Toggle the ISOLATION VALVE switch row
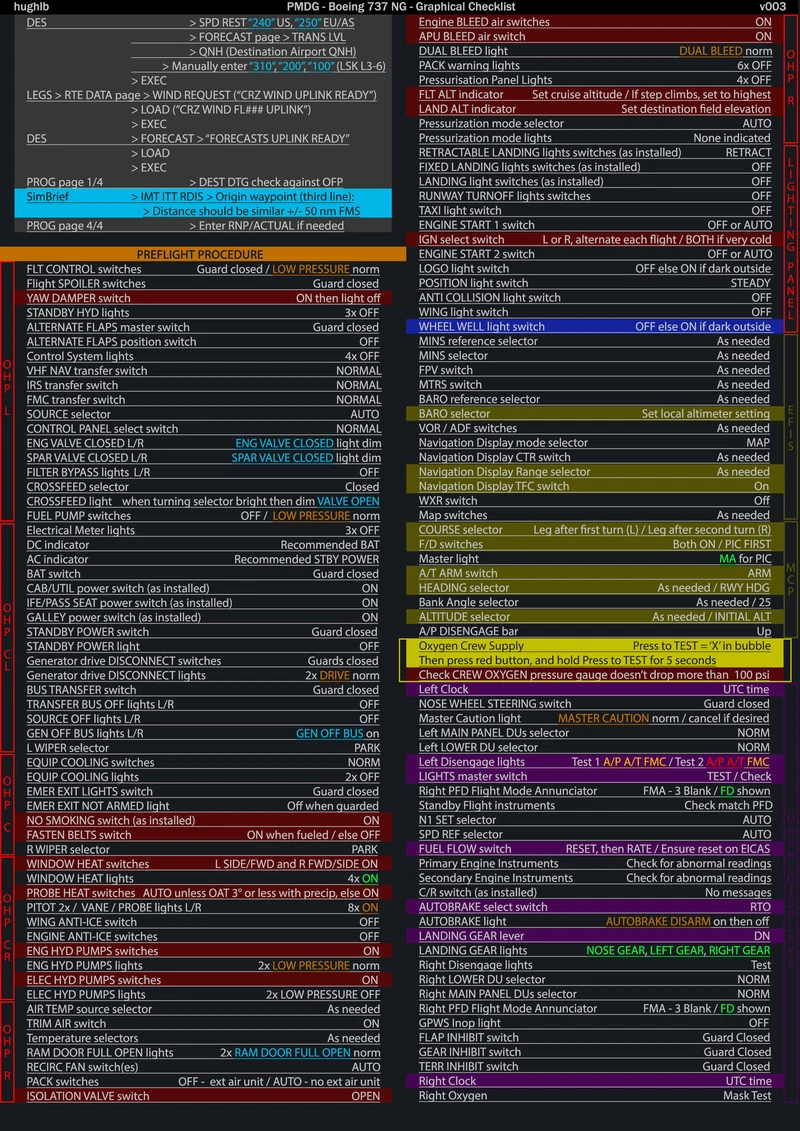800x1131 pixels. [200, 1096]
